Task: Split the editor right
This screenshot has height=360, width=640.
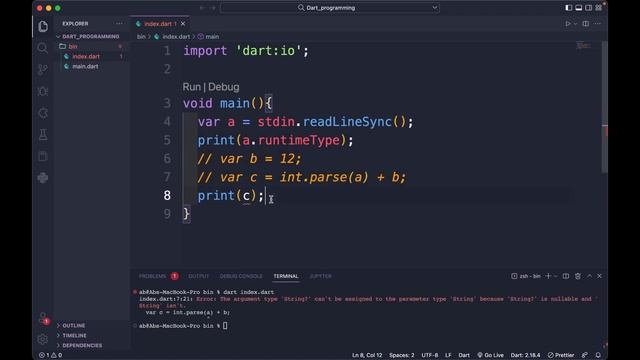Action: [586, 24]
